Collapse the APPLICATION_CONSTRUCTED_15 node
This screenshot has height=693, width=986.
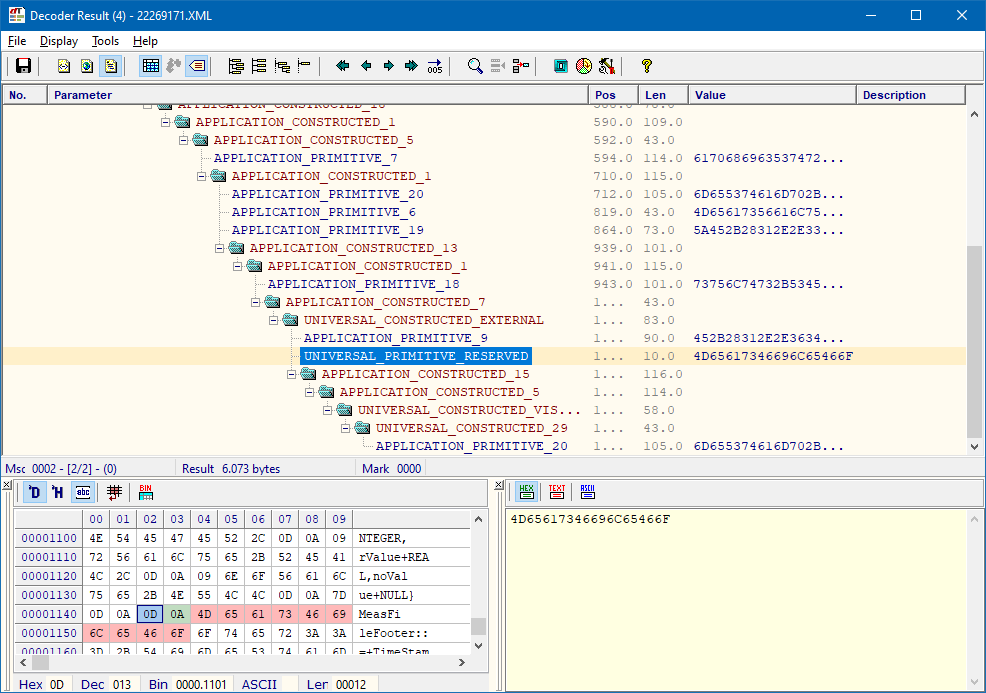pos(292,374)
